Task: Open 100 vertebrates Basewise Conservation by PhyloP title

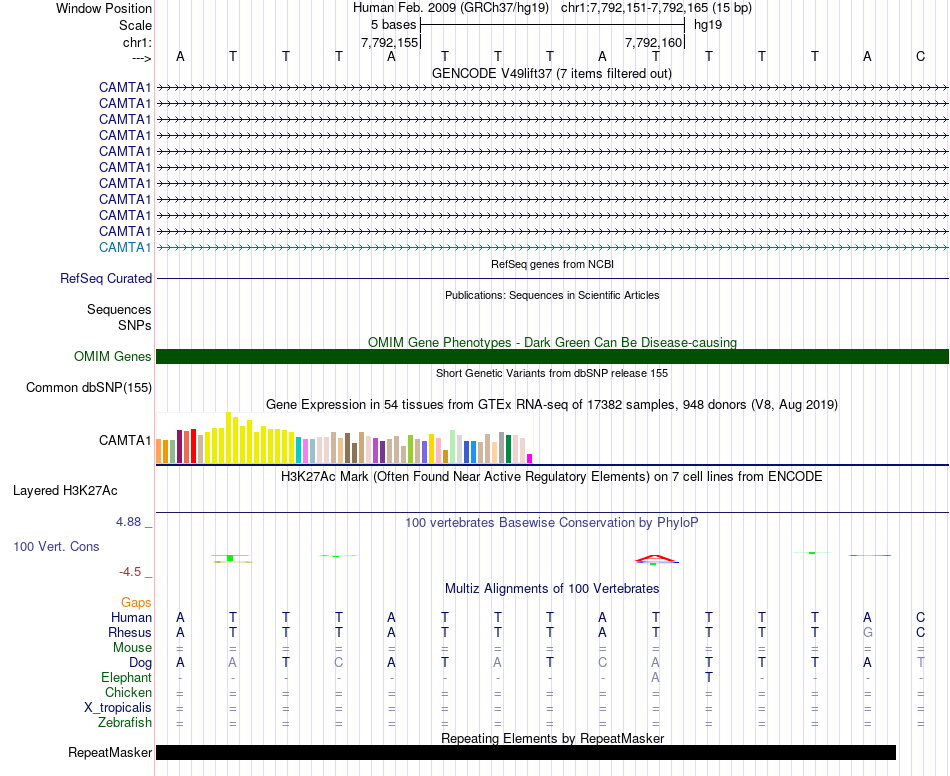Action: point(551,522)
